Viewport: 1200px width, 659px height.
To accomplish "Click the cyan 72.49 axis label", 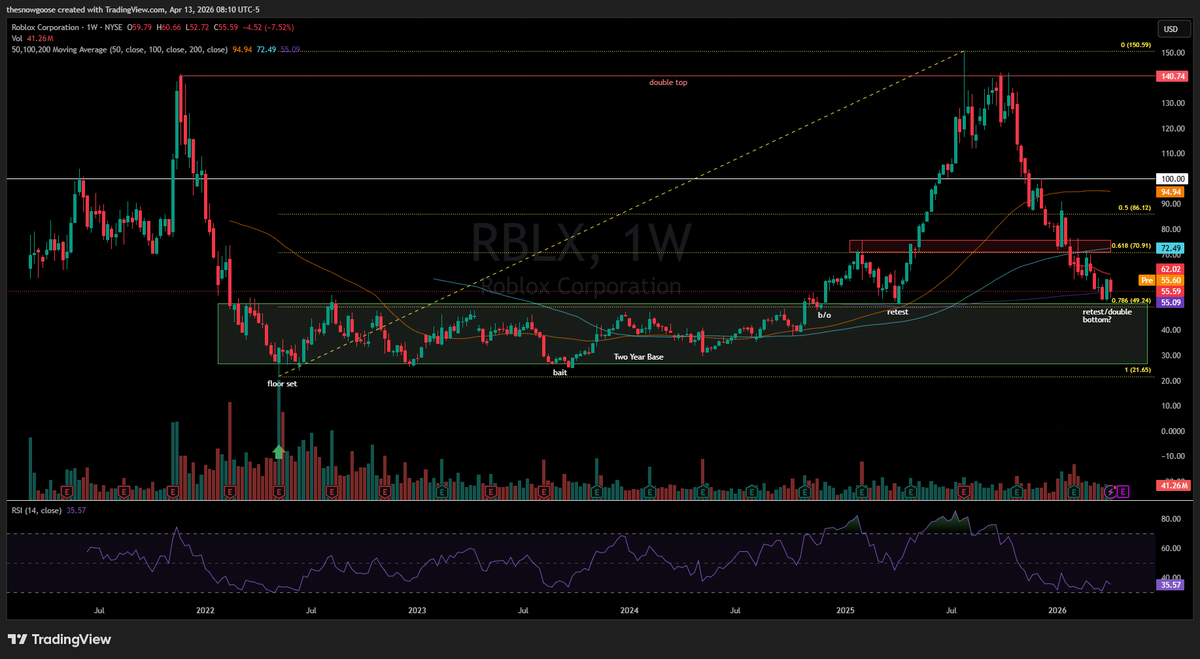I will pos(1169,247).
